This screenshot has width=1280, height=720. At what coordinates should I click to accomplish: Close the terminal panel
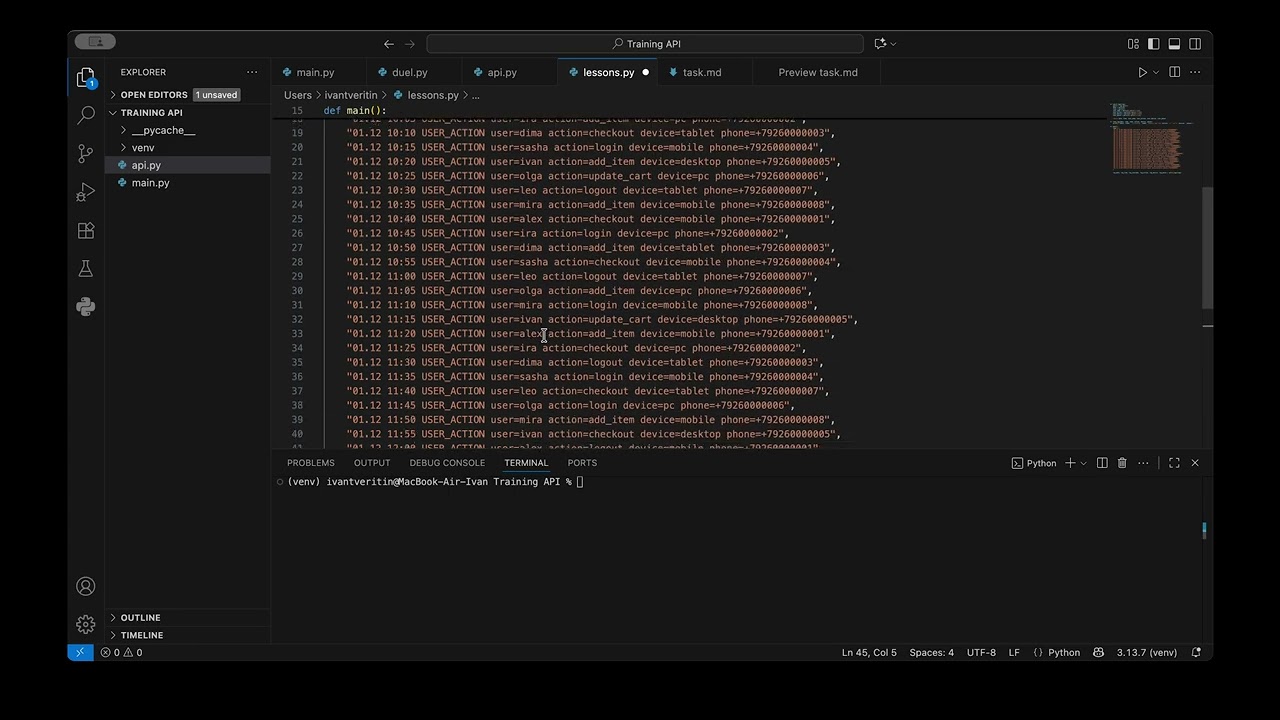tap(1195, 463)
